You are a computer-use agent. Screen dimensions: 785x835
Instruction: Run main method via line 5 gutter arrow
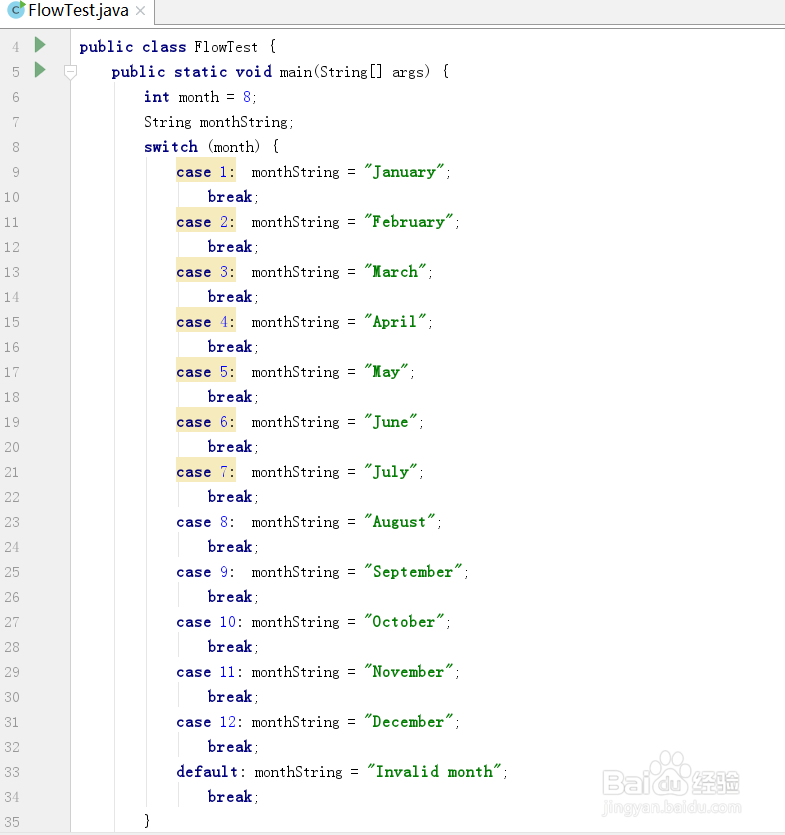click(40, 70)
